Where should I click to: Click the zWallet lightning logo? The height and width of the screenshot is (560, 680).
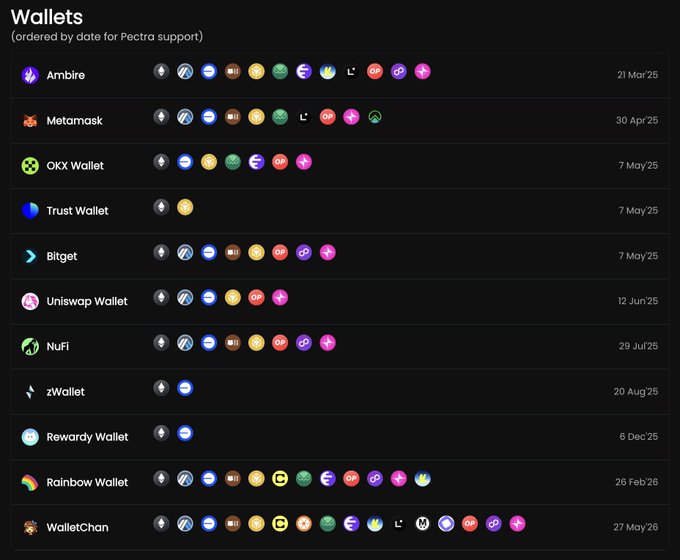pos(30,392)
